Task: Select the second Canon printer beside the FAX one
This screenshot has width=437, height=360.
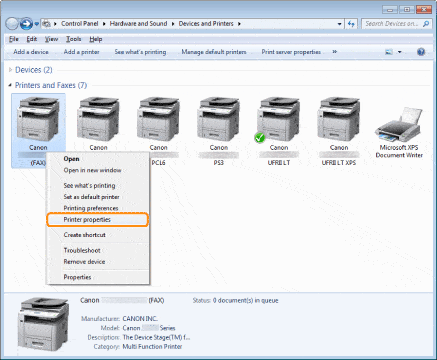Action: tap(98, 119)
